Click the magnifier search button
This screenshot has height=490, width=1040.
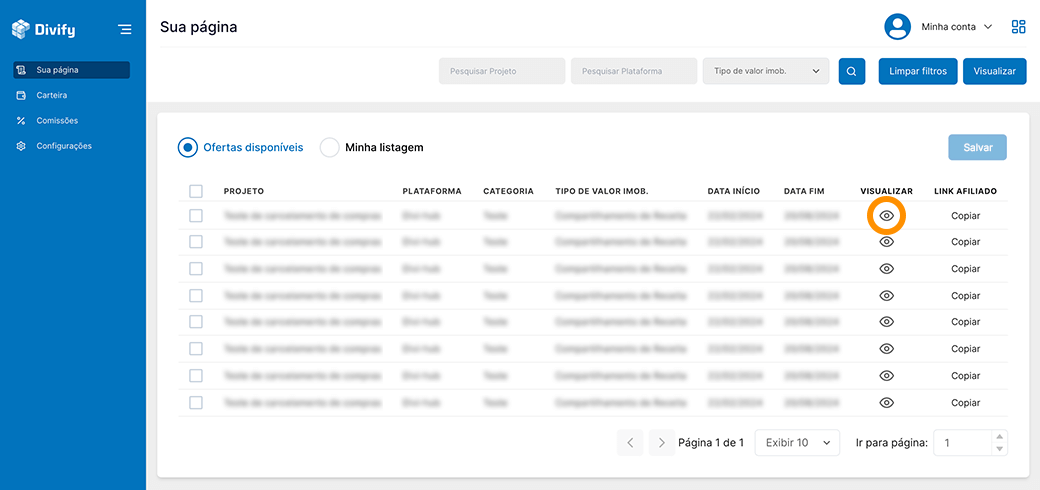852,71
